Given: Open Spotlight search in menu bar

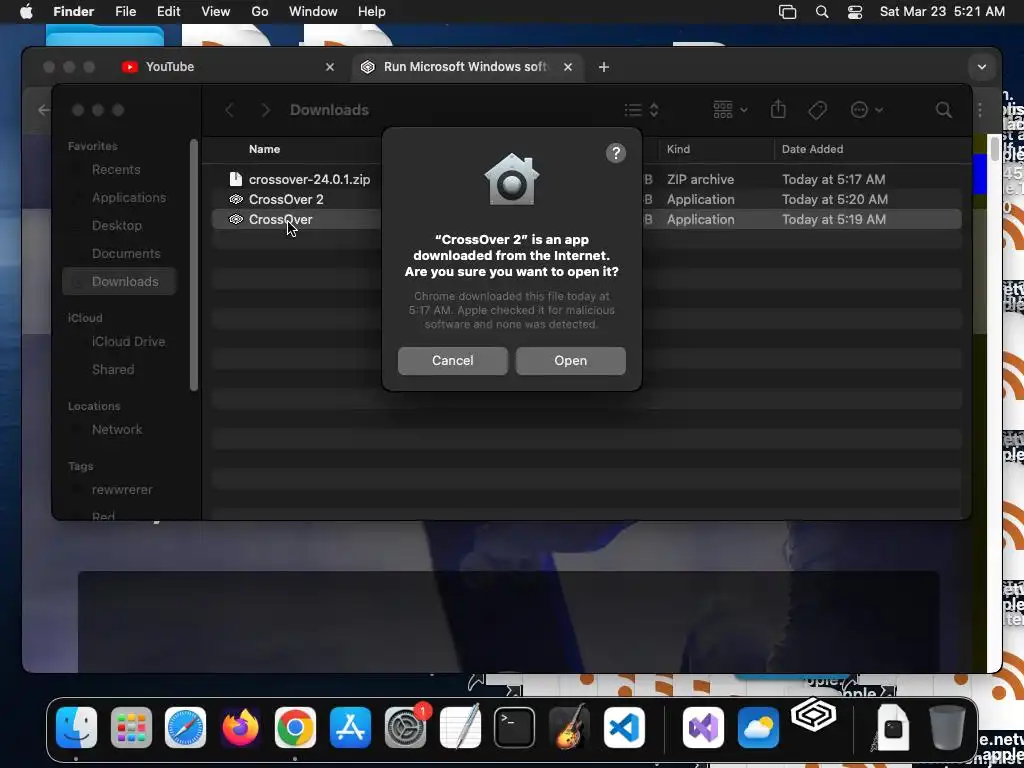Looking at the screenshot, I should pyautogui.click(x=822, y=12).
